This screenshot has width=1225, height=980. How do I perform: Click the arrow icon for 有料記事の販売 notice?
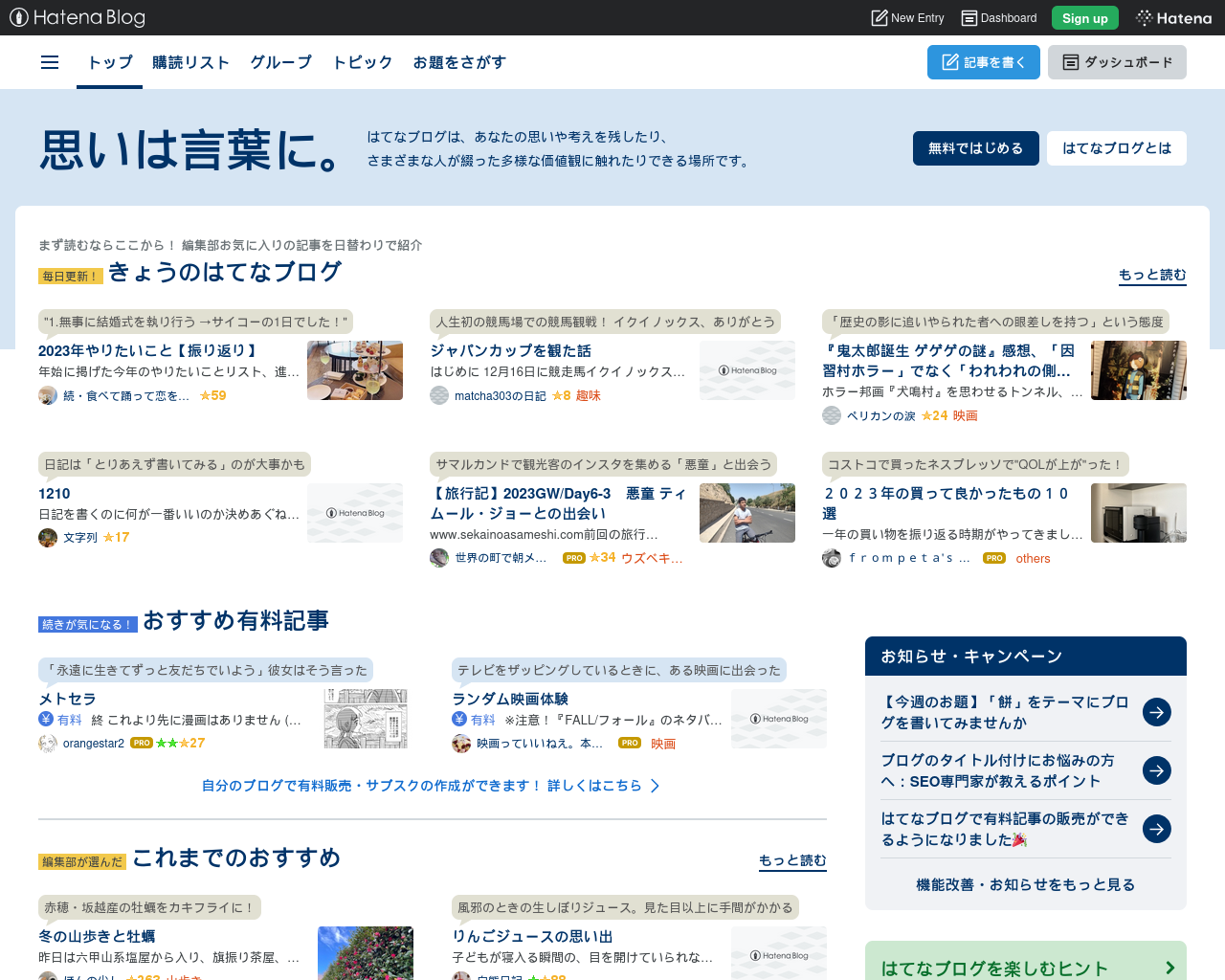coord(1157,829)
